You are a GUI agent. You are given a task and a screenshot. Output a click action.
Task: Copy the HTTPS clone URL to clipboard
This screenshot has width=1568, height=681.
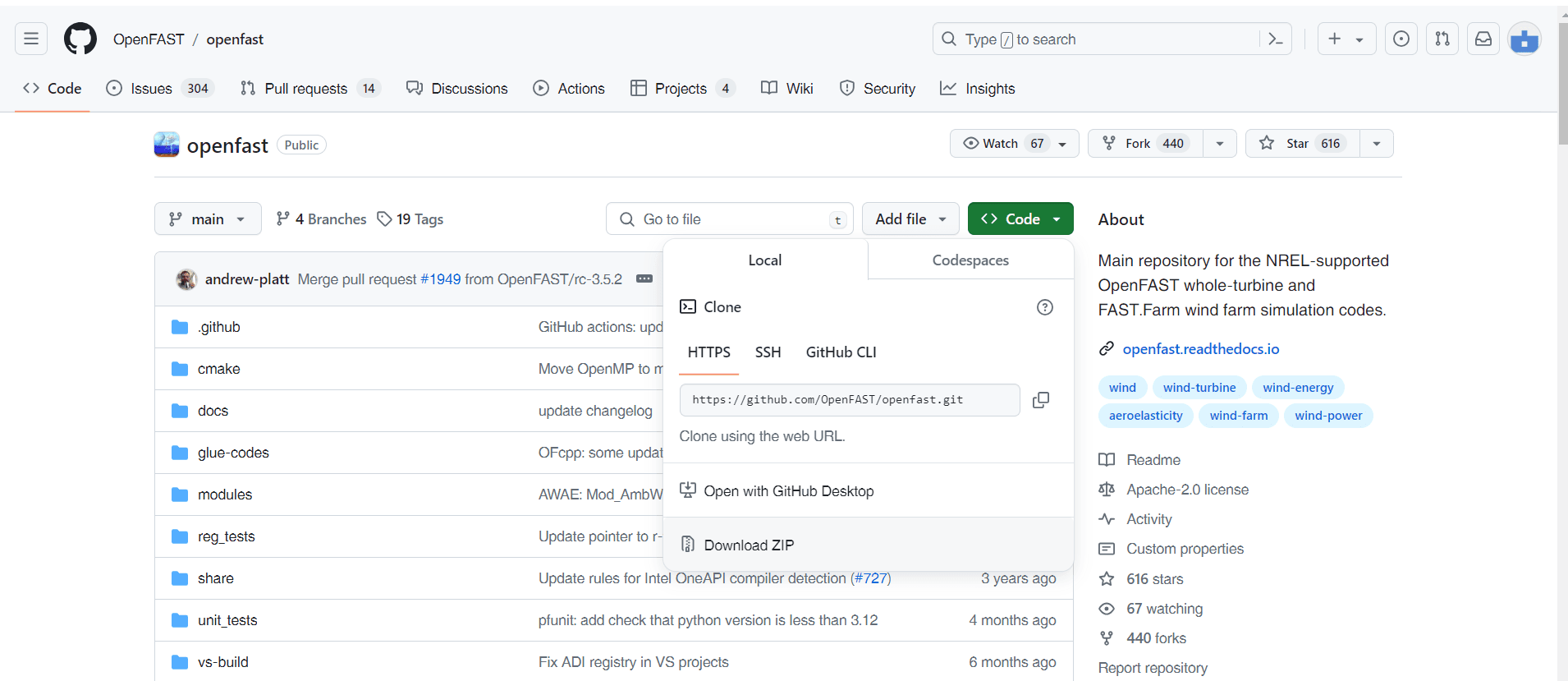[1041, 400]
